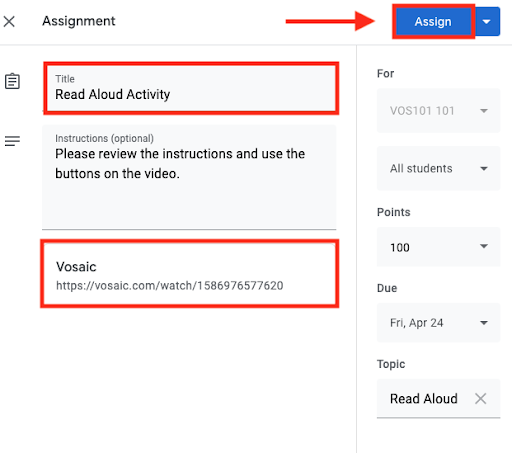Open the All students dropdown
This screenshot has width=512, height=453.
pyautogui.click(x=438, y=168)
